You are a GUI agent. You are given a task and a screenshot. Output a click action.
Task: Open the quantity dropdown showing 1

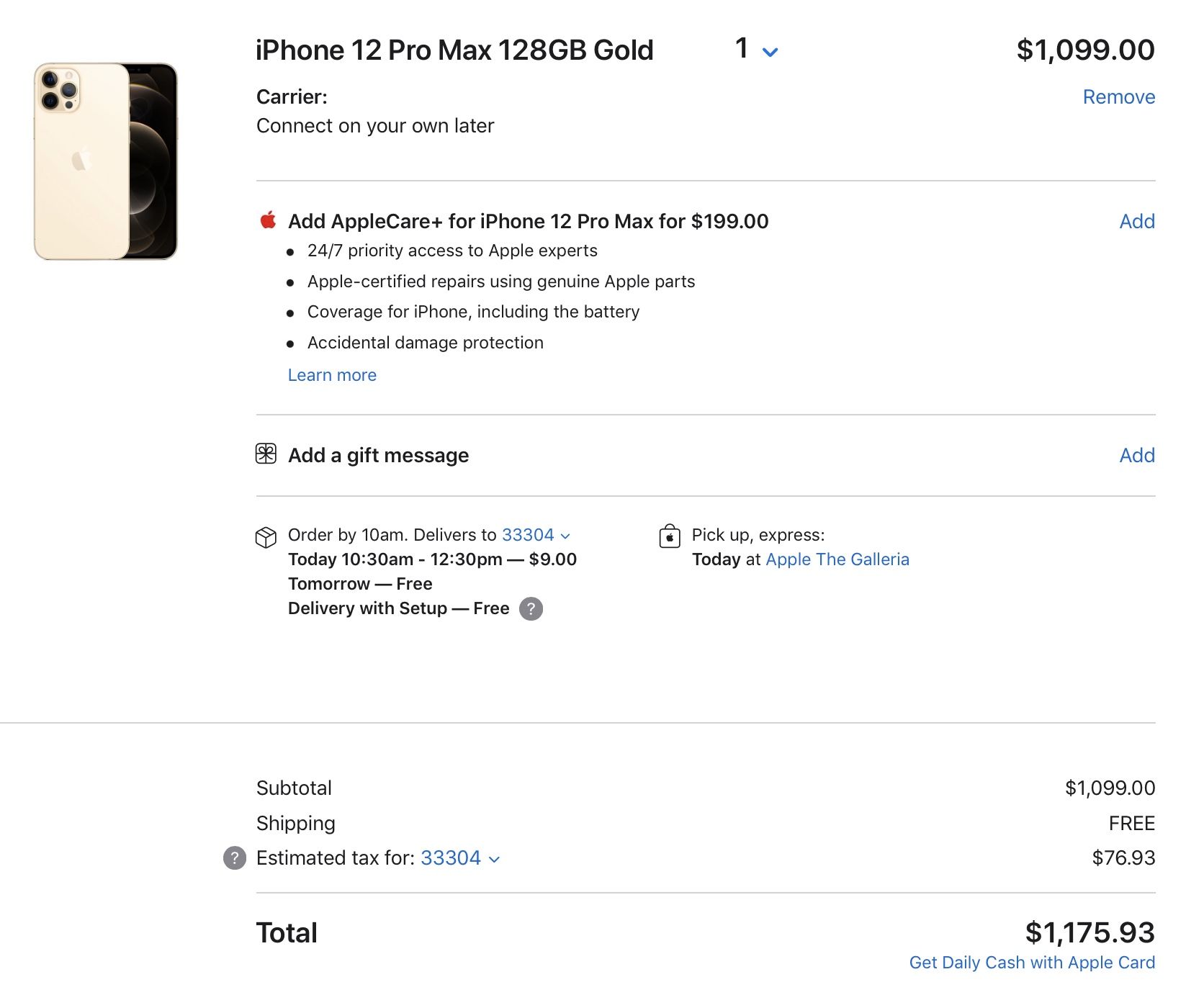point(757,50)
